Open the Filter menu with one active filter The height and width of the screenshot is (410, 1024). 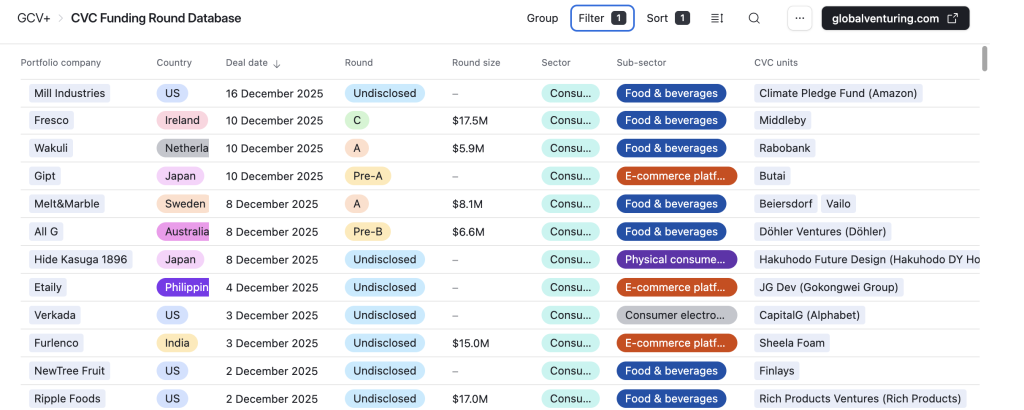602,18
